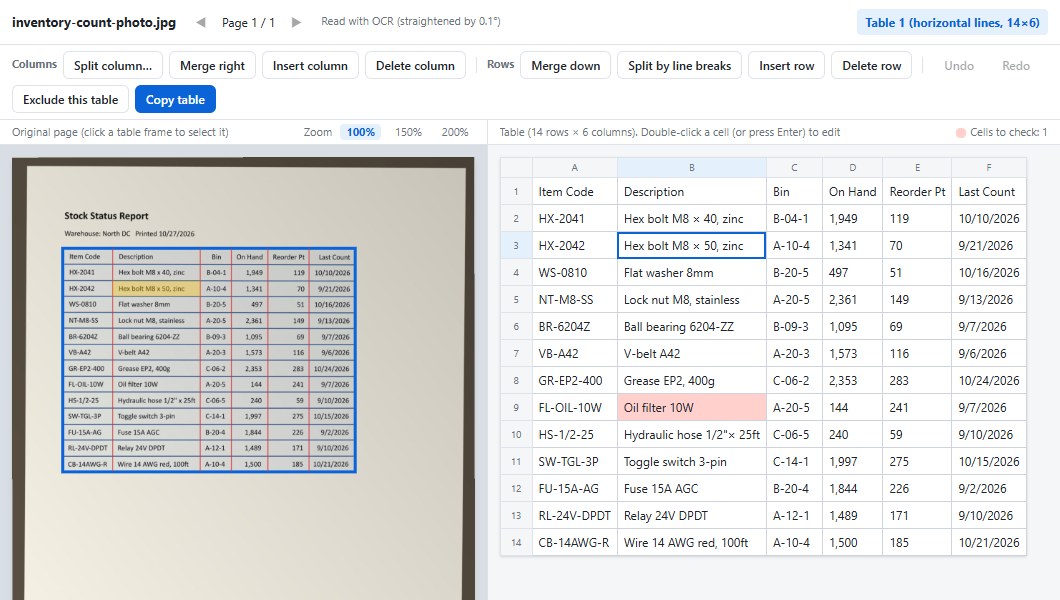The height and width of the screenshot is (600, 1060).
Task: Click cell 'Fuse 15A AGC'
Action: tap(692, 489)
